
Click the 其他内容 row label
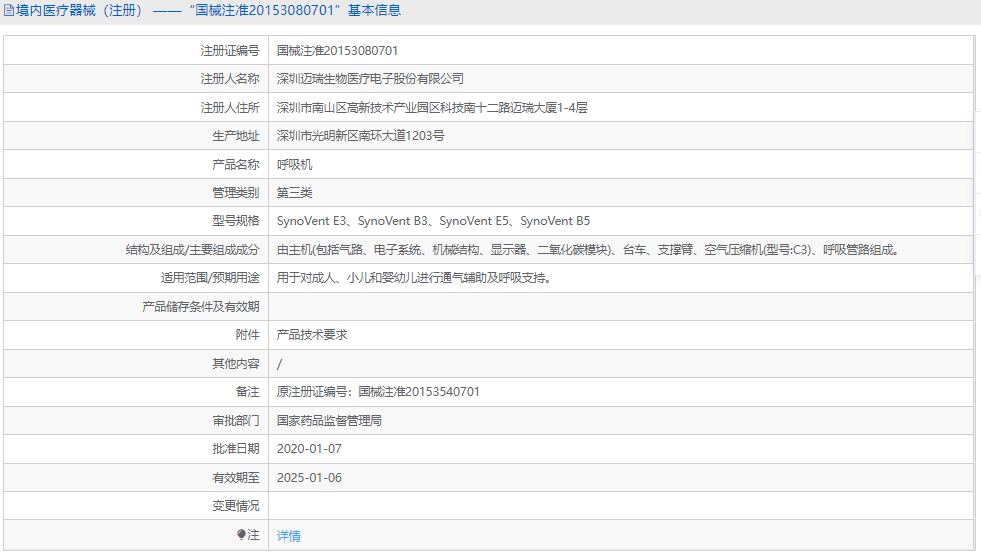(235, 363)
